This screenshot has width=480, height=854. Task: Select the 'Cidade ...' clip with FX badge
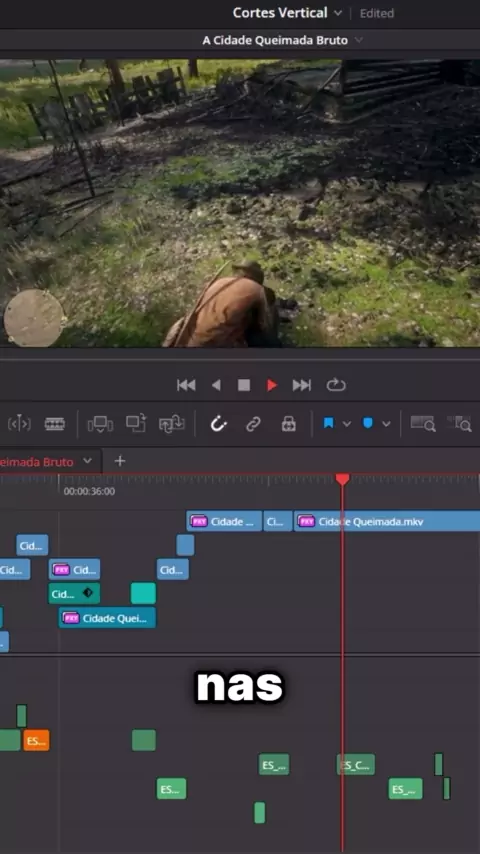224,521
